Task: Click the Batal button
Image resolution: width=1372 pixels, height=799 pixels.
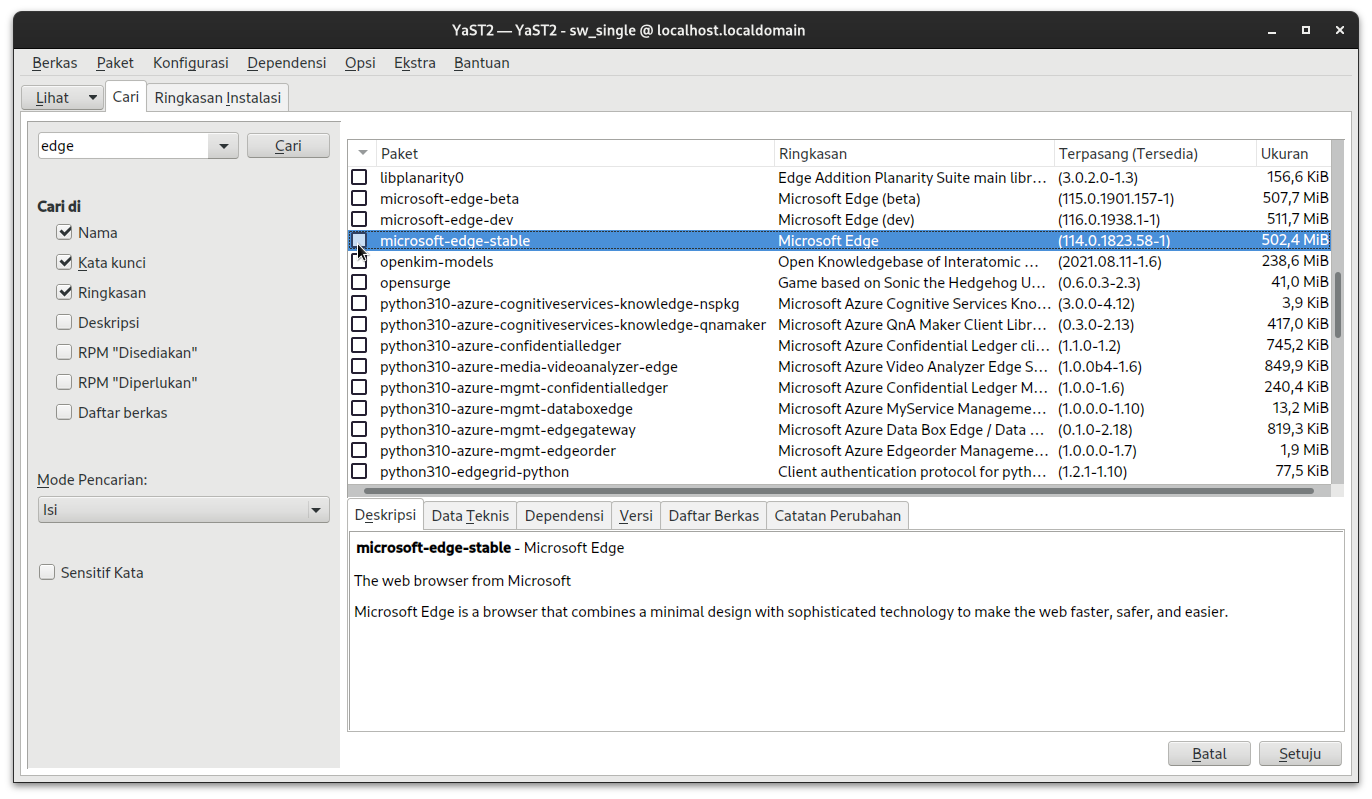Action: coord(1209,754)
